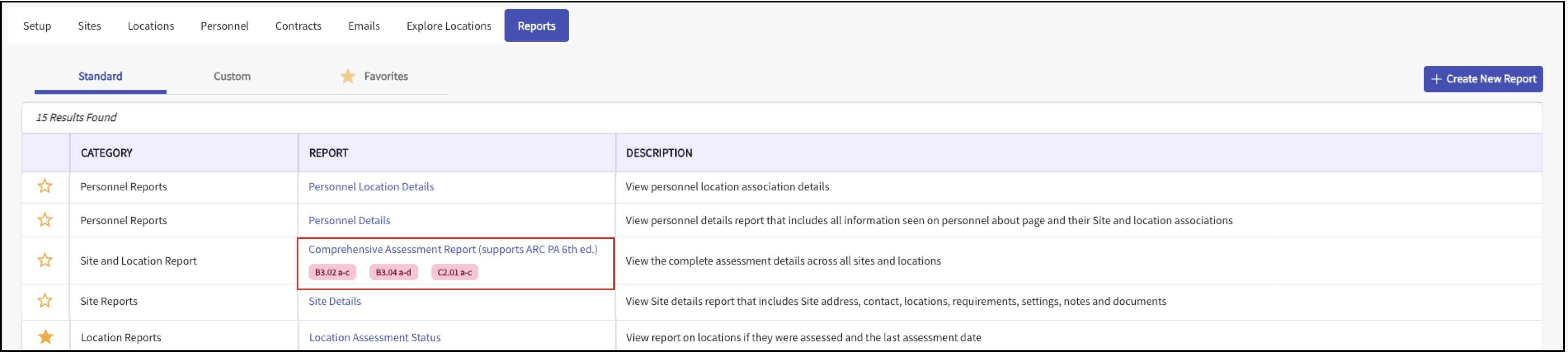Switch to the Custom reports tab
This screenshot has width=1568, height=352.
coord(232,77)
